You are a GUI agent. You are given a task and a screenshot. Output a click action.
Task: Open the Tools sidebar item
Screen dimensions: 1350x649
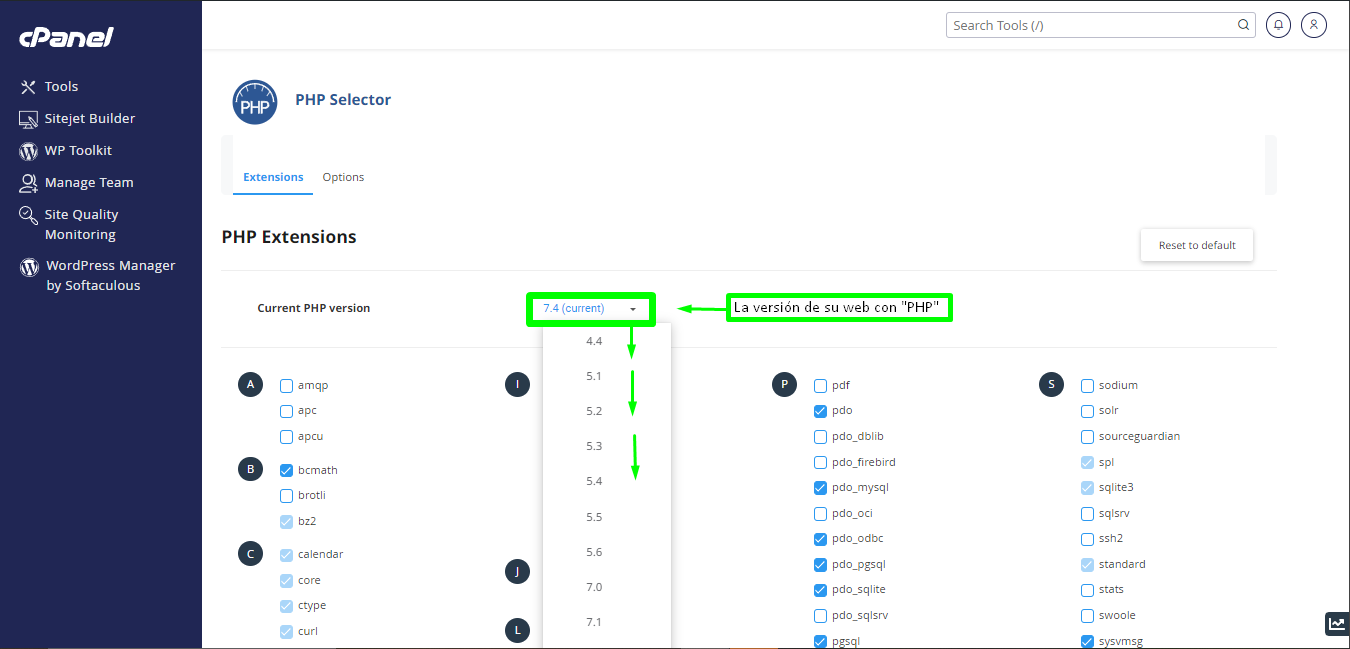pyautogui.click(x=60, y=86)
